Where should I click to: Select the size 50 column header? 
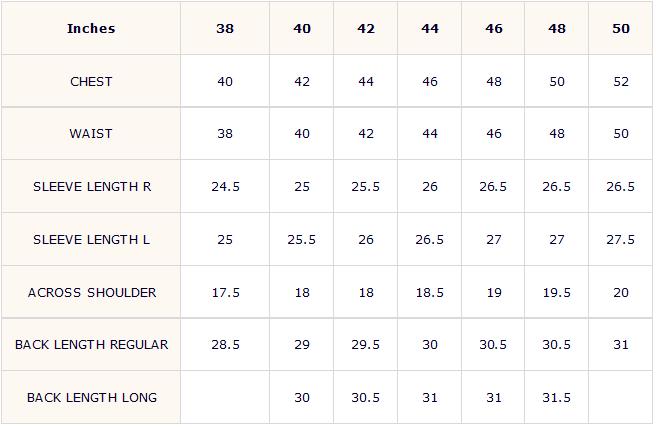coord(621,28)
